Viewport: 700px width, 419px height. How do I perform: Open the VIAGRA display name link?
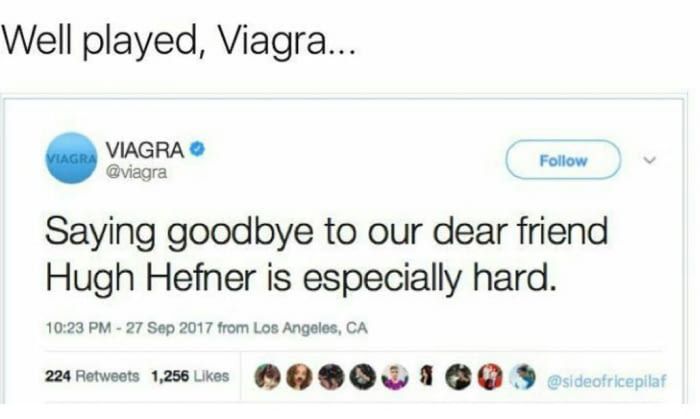coord(145,149)
